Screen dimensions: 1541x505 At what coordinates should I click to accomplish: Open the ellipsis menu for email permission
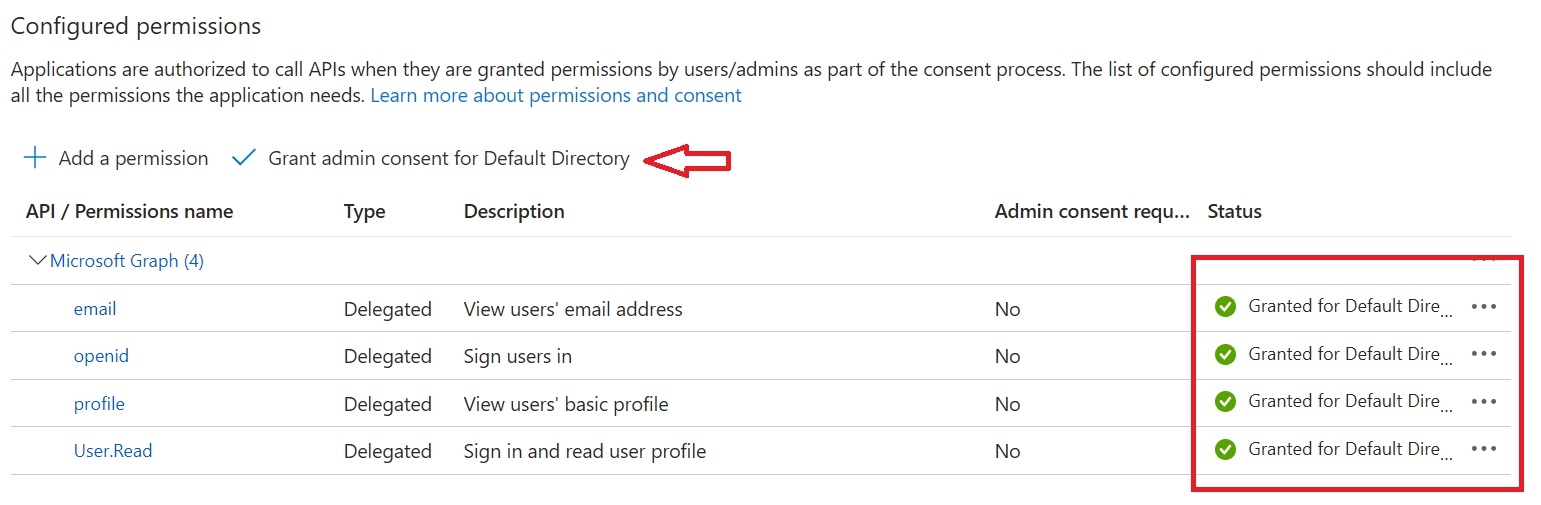[1484, 307]
